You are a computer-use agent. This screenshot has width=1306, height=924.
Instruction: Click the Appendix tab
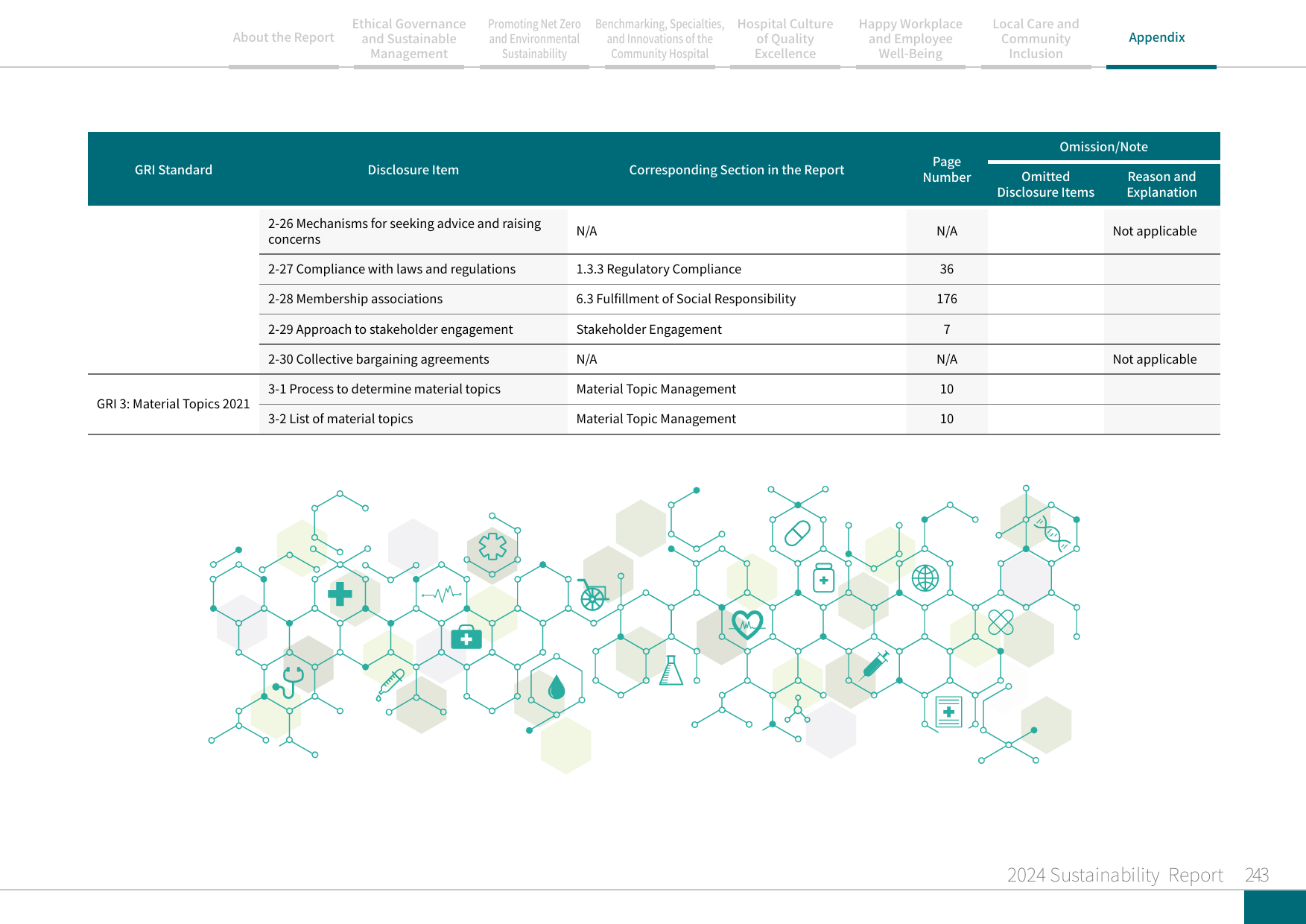pyautogui.click(x=1156, y=37)
